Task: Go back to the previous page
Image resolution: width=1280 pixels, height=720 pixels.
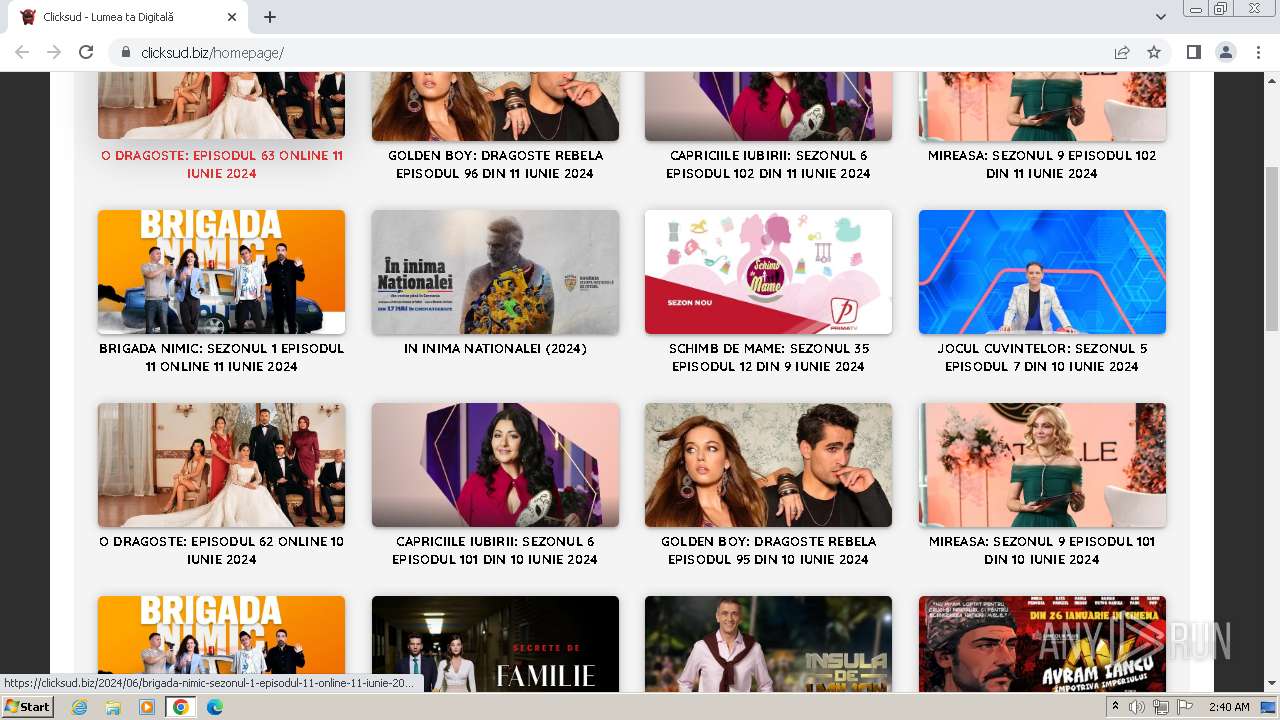Action: coord(22,52)
